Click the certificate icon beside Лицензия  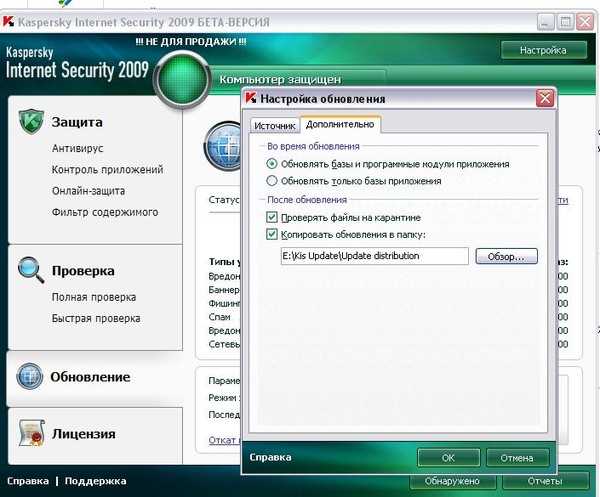coord(32,433)
